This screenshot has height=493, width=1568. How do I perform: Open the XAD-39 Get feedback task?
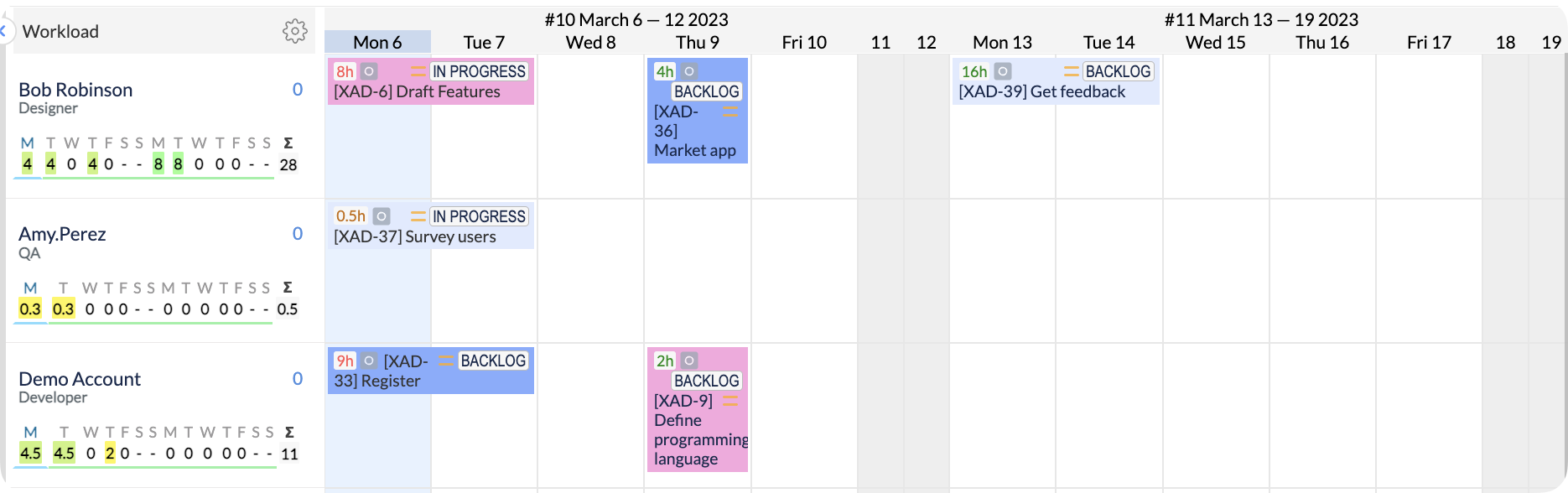point(1040,91)
